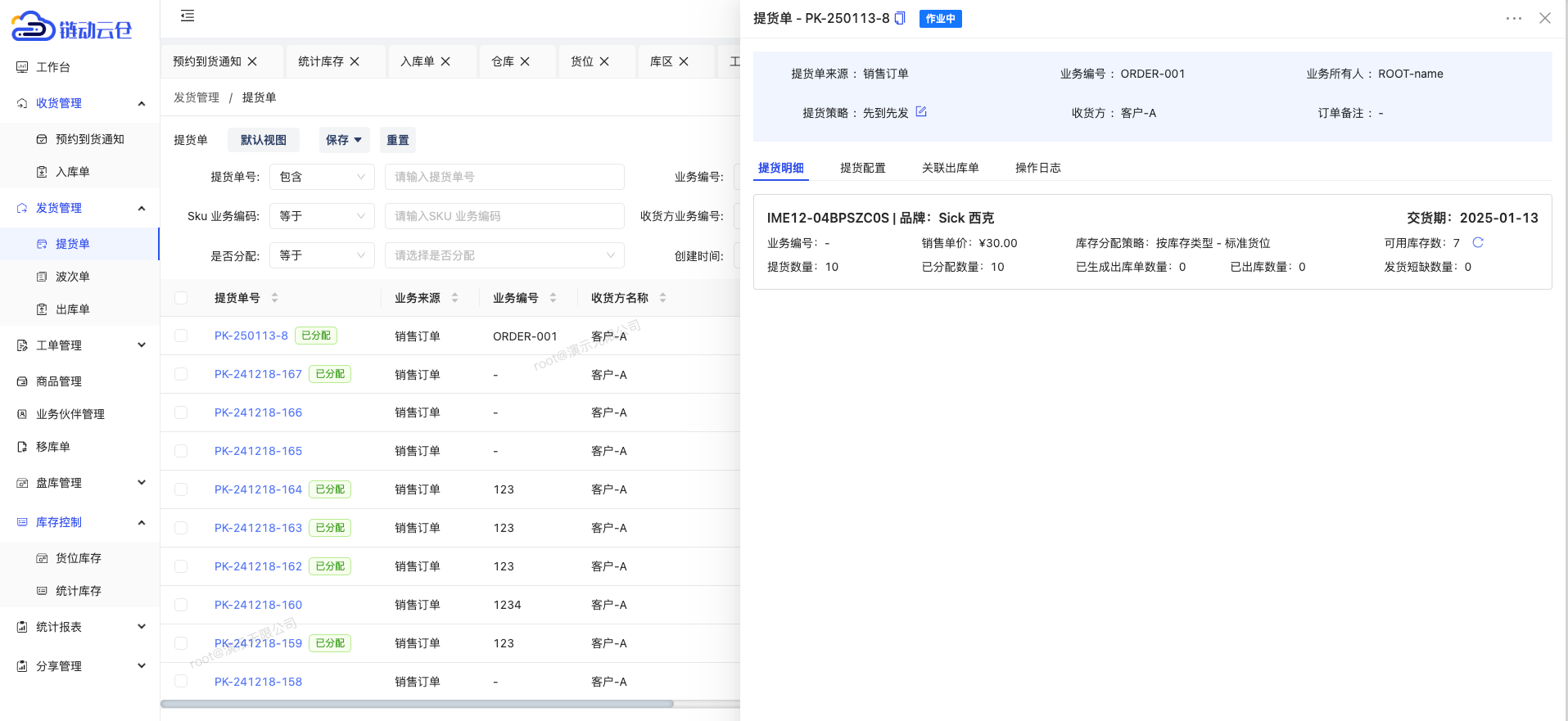Open pick order link PK-241218-167
This screenshot has width=1568, height=721.
click(x=258, y=374)
